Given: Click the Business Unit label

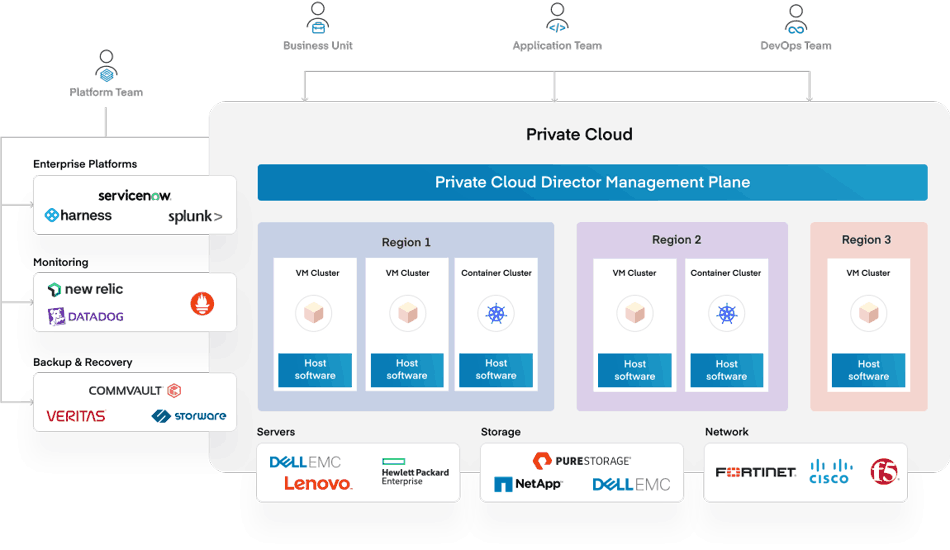Looking at the screenshot, I should (317, 45).
